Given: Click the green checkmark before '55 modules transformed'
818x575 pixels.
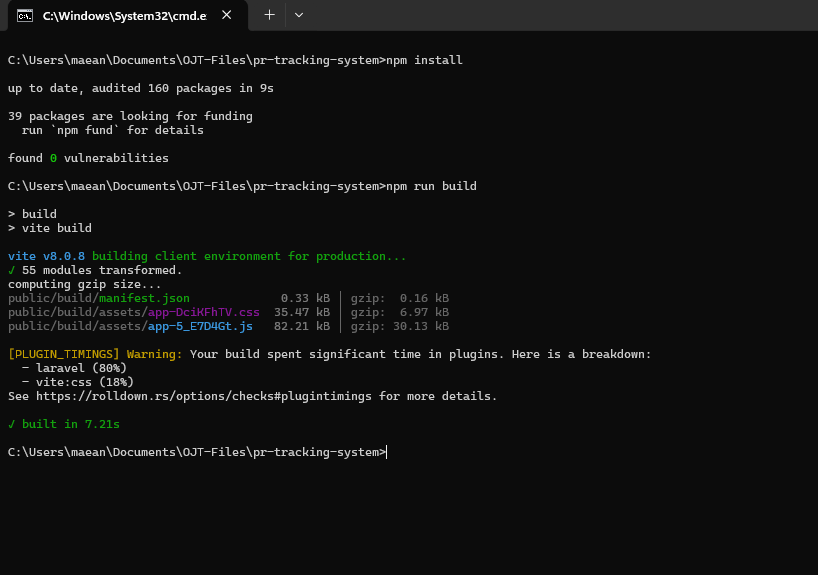Looking at the screenshot, I should (11, 270).
